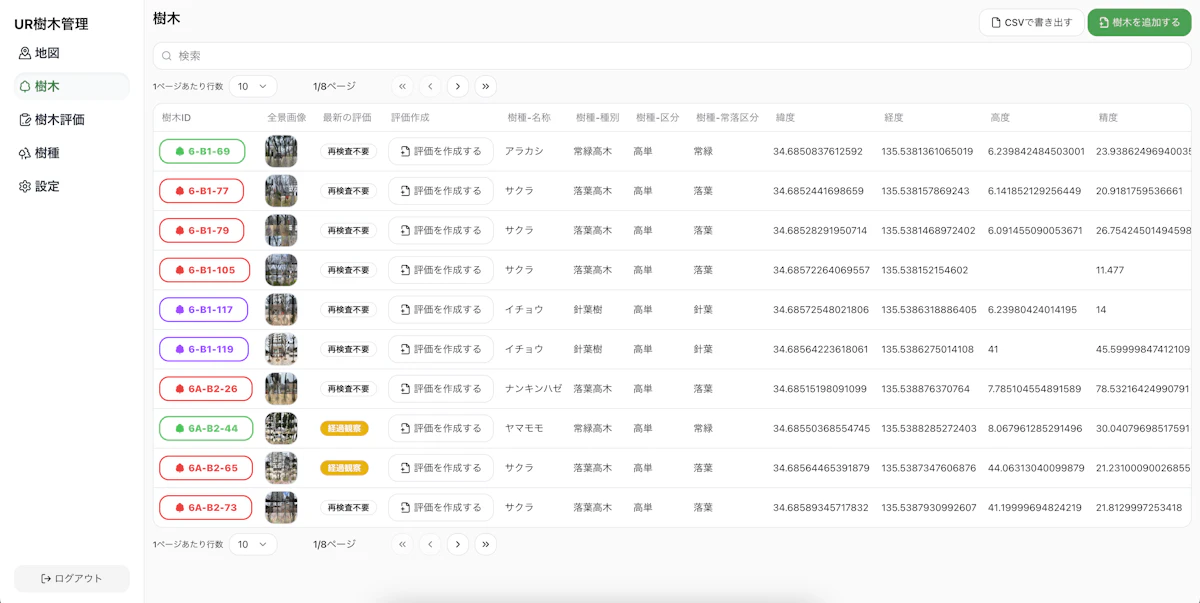This screenshot has width=1200, height=603.
Task: Open the bottom rows-per-page dropdown
Action: tap(253, 544)
